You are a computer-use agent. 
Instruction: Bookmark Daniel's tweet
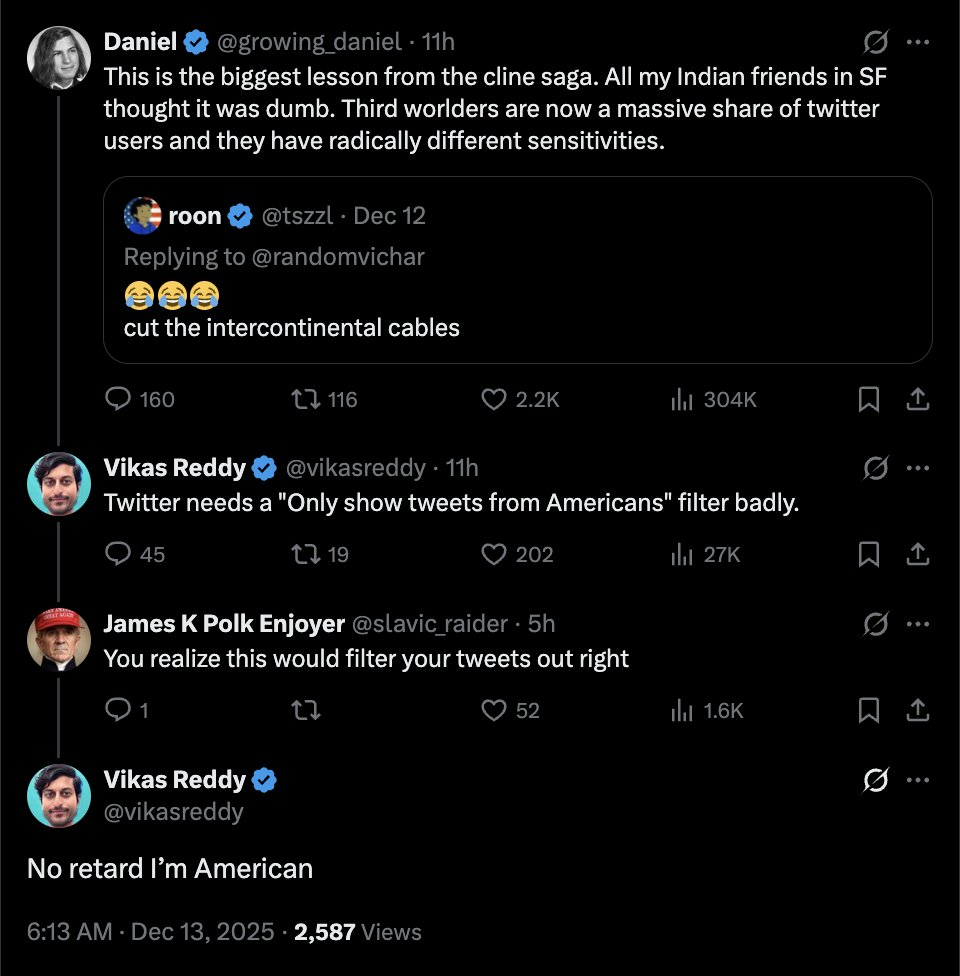click(869, 400)
